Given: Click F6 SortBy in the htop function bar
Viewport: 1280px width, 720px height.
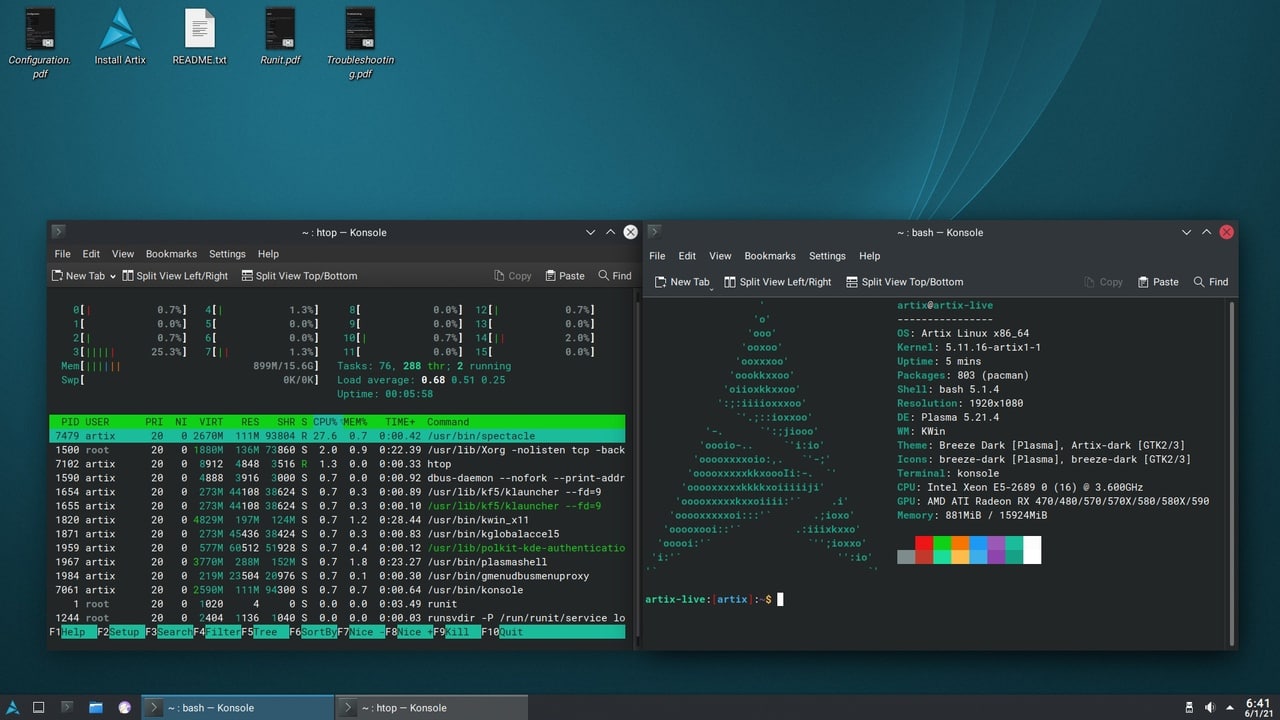Looking at the screenshot, I should (x=312, y=632).
